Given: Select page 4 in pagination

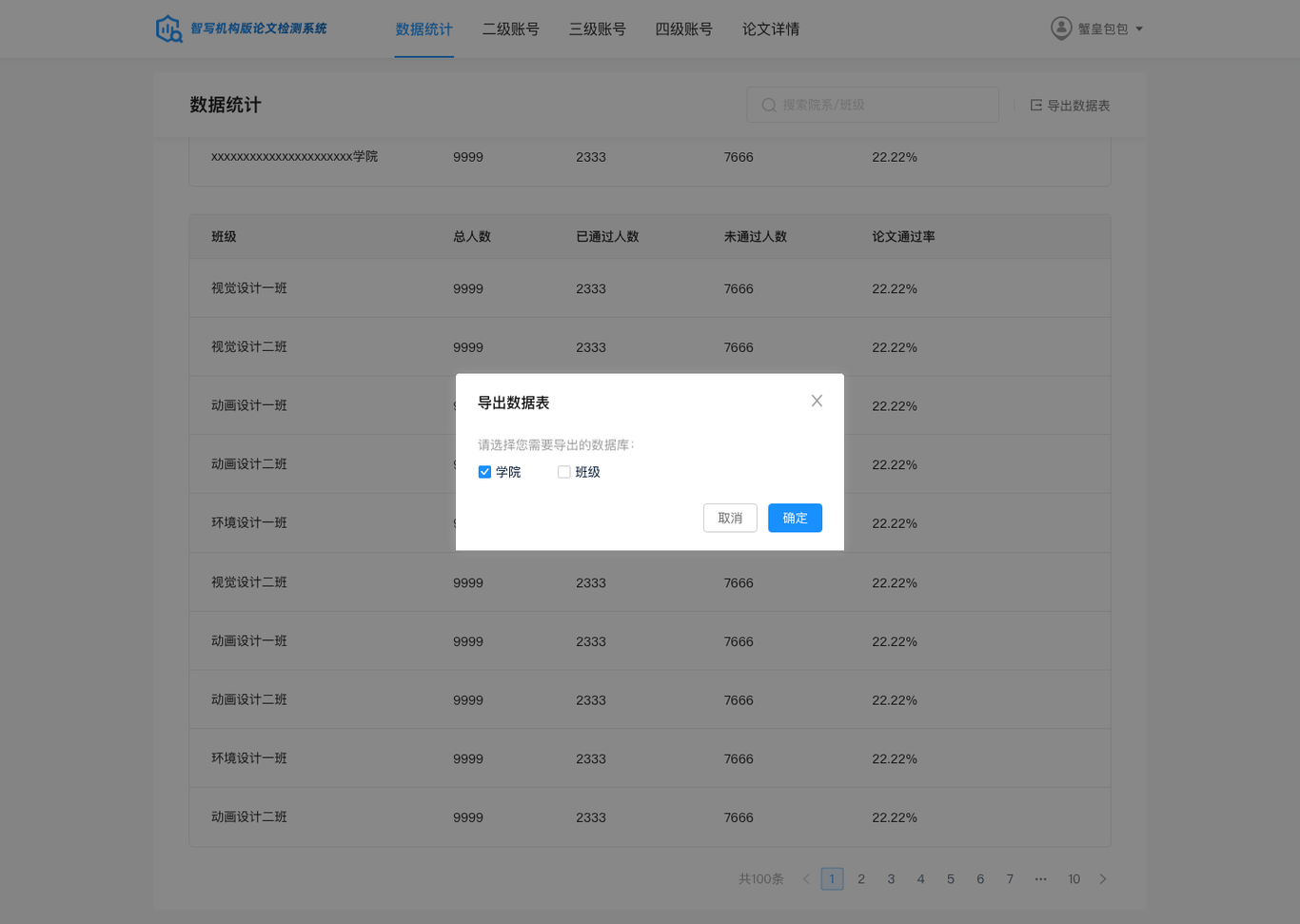Looking at the screenshot, I should tap(920, 879).
